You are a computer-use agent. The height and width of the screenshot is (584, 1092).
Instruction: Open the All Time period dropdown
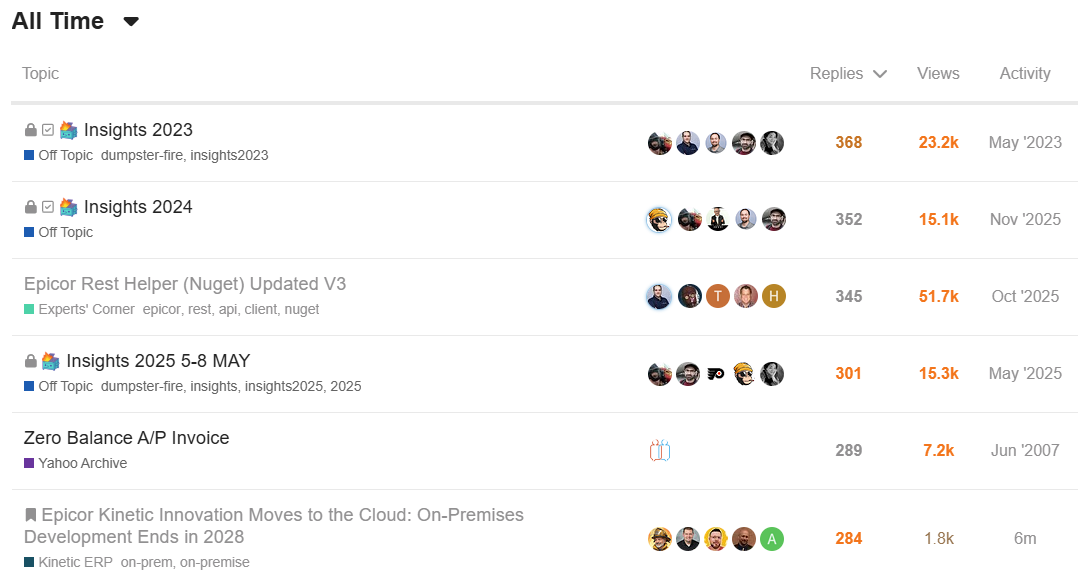(x=131, y=21)
